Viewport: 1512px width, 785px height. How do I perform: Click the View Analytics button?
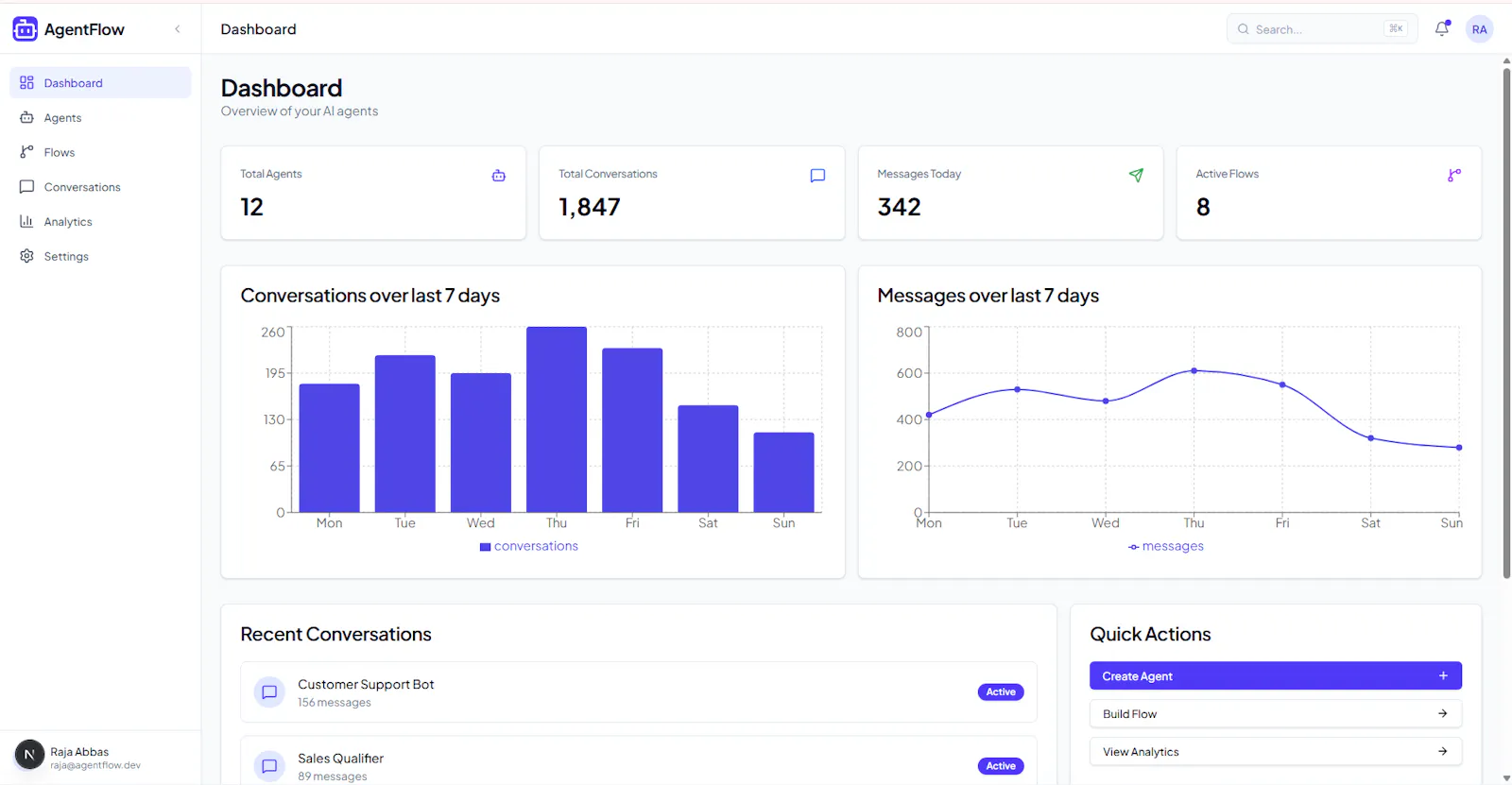pyautogui.click(x=1276, y=752)
